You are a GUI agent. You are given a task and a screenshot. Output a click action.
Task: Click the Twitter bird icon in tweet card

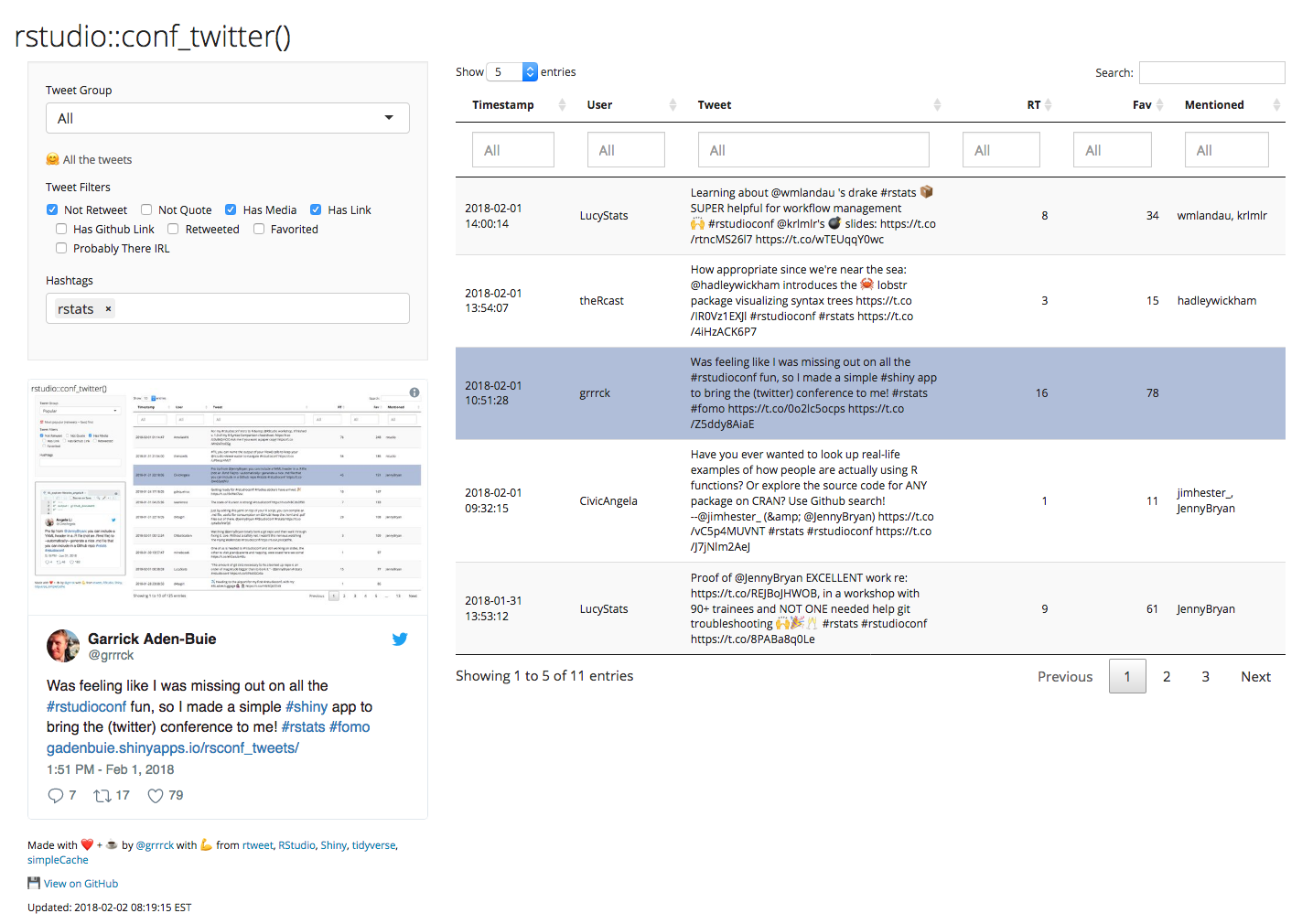[x=400, y=639]
